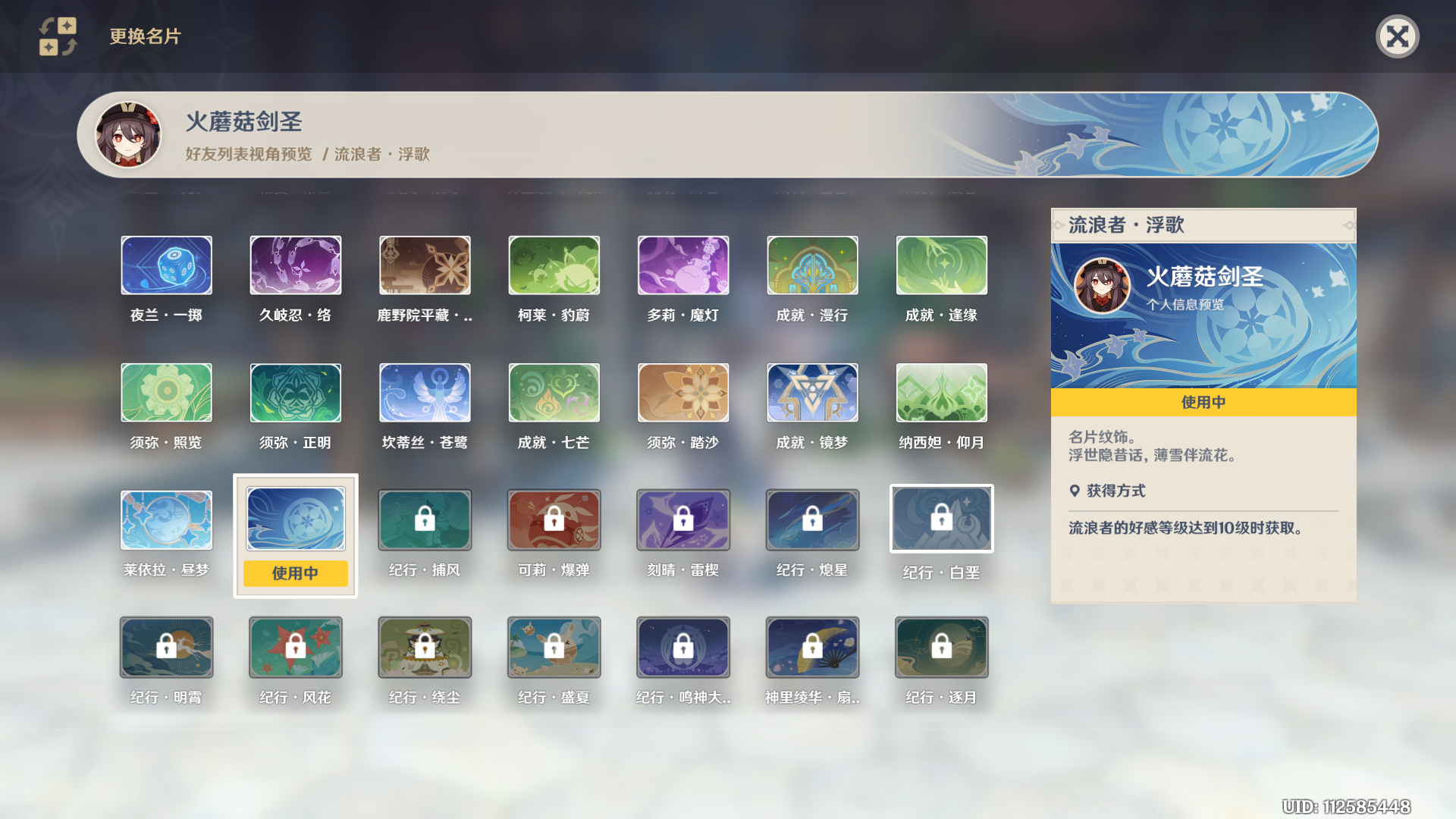
Task: Click the swap namecard icon beside 更换名片
Action: (58, 36)
